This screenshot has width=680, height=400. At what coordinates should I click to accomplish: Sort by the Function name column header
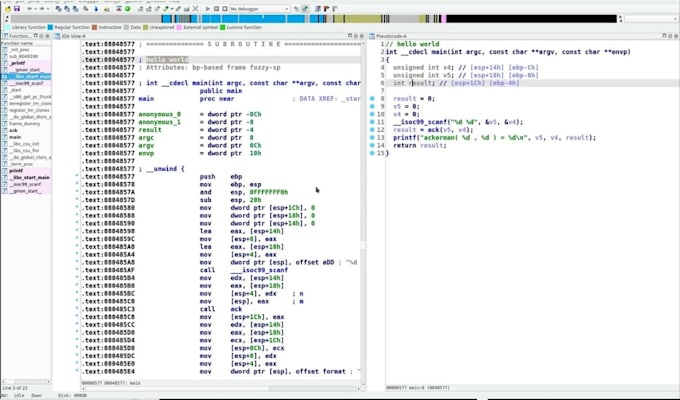(26, 43)
